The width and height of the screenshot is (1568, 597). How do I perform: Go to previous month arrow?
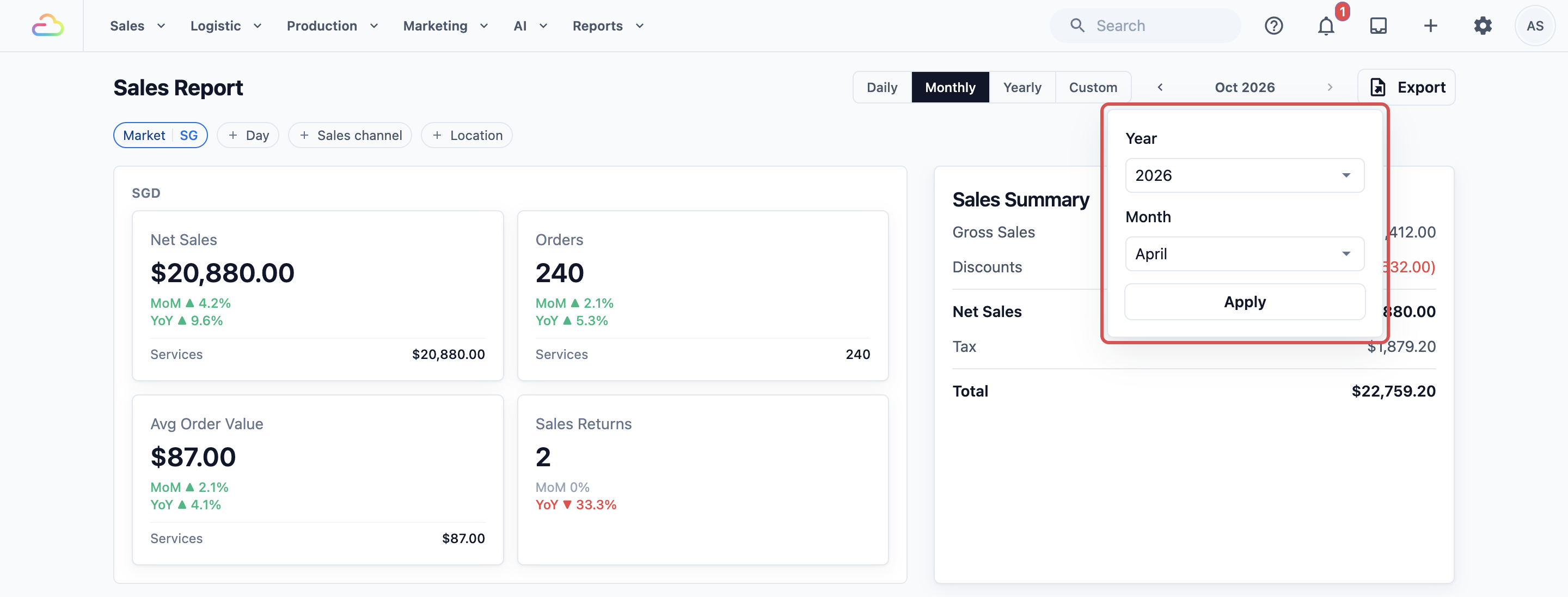coord(1160,87)
